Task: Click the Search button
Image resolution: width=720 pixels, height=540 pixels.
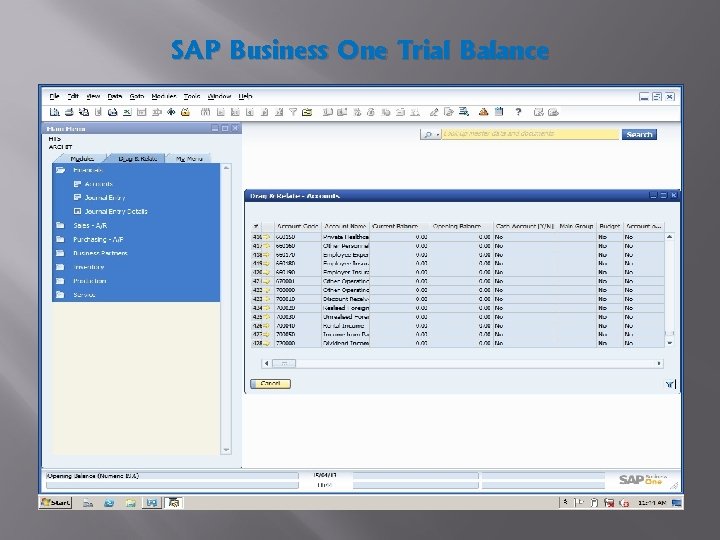Action: tap(639, 134)
